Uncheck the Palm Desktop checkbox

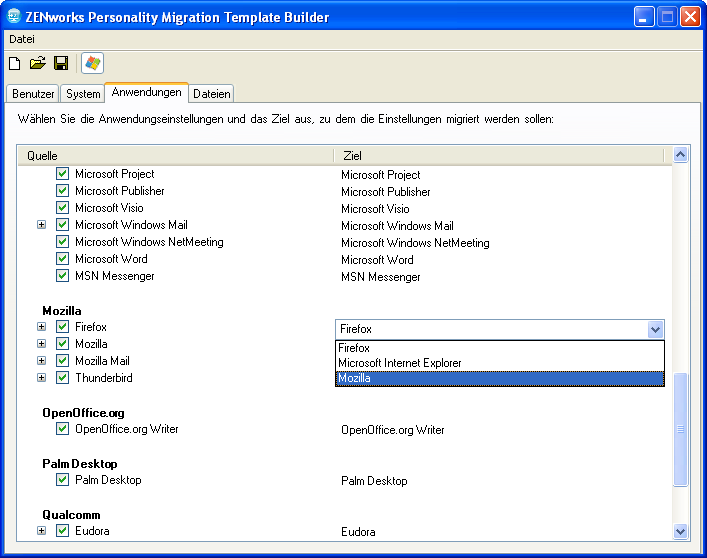click(62, 480)
